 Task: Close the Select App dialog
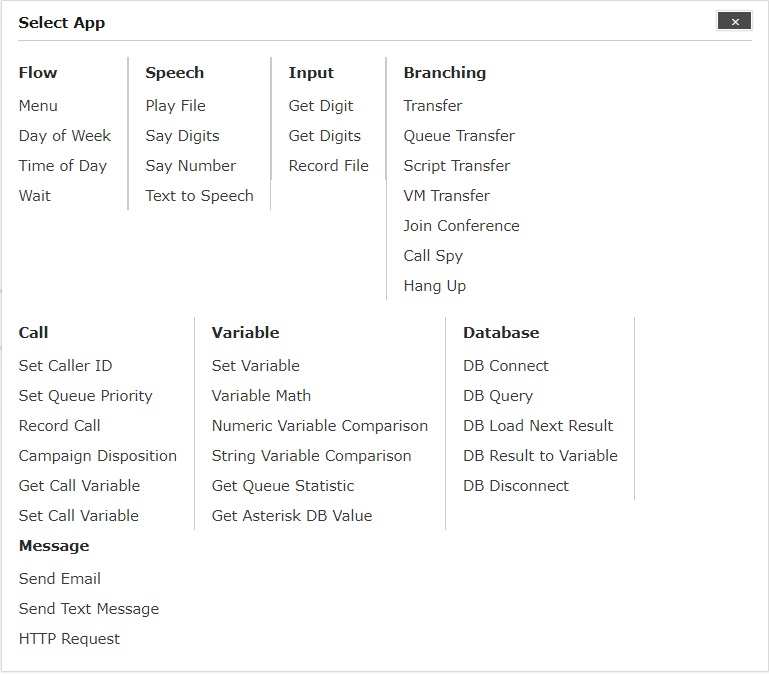tap(734, 21)
